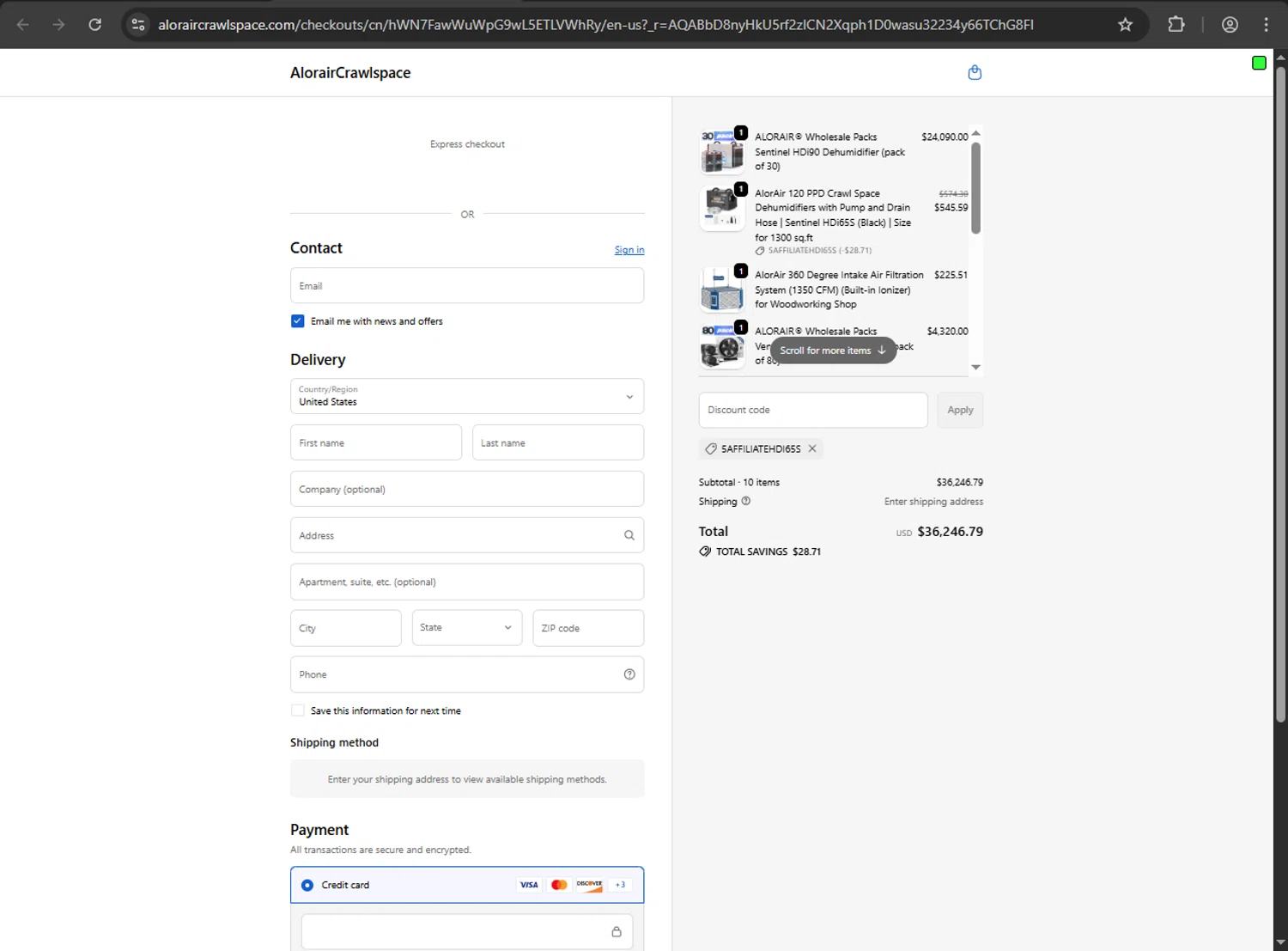Click the order list scroll-up arrow
Screen dimensions: 1288x951
tap(975, 133)
